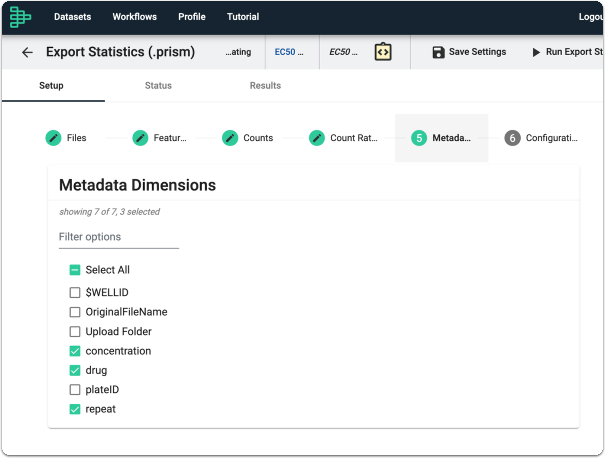Click the Features step pencil icon
605x458 pixels.
(140, 138)
